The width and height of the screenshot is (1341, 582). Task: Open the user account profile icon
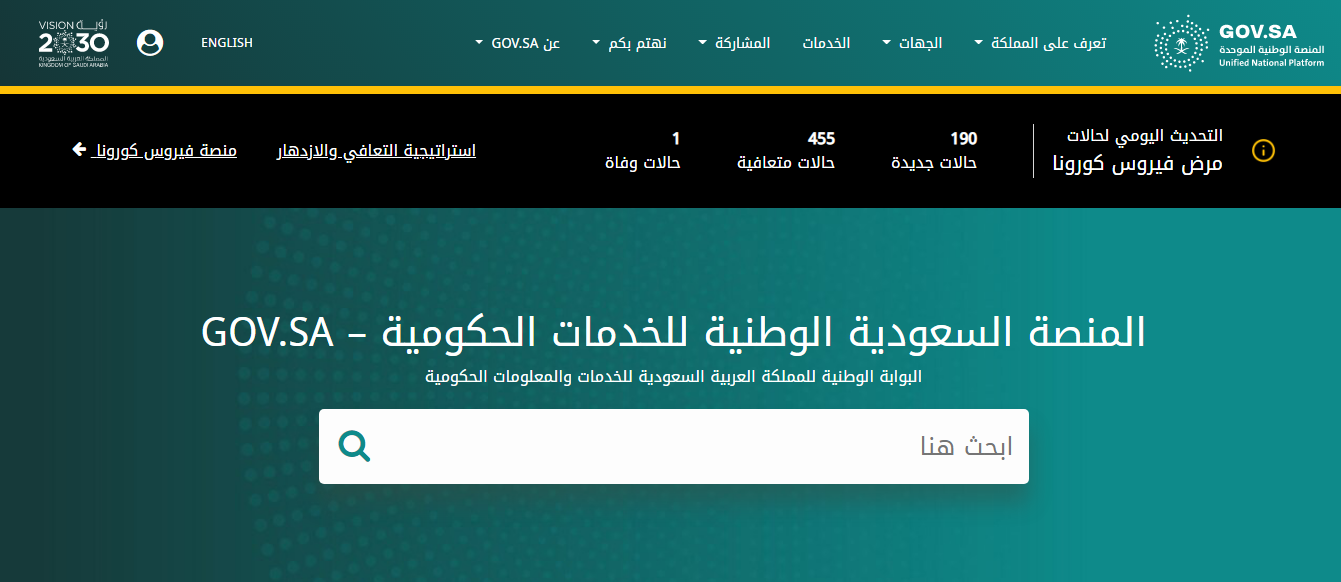click(x=150, y=43)
